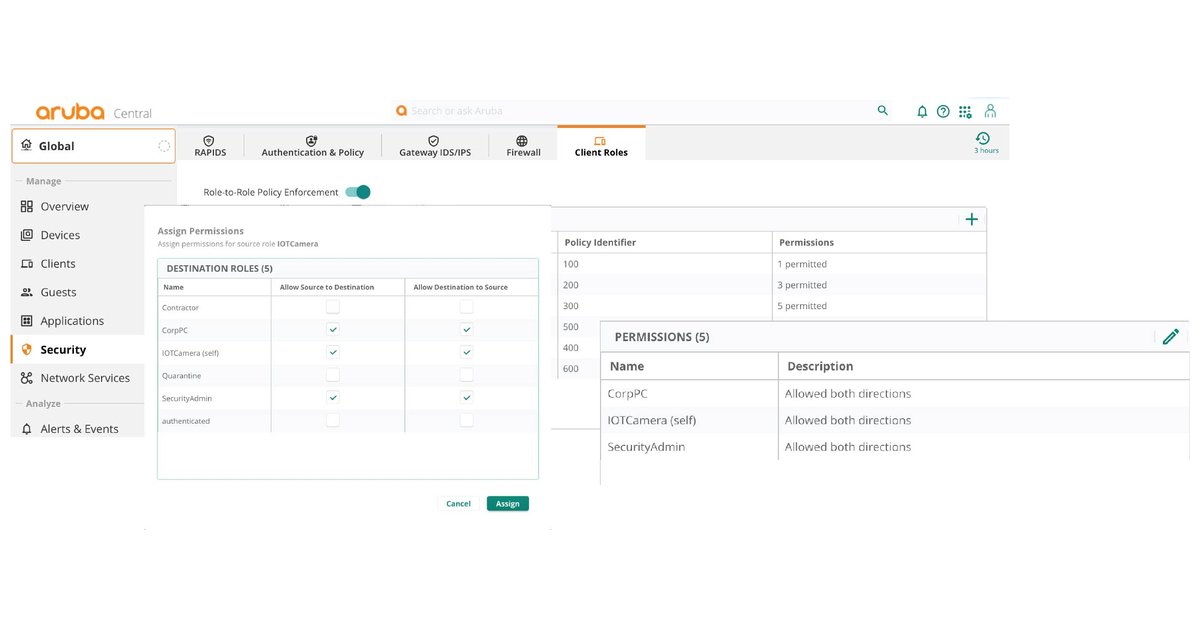Viewport: 1200px width, 627px height.
Task: Click policy identifier 200 cell
Action: click(571, 285)
